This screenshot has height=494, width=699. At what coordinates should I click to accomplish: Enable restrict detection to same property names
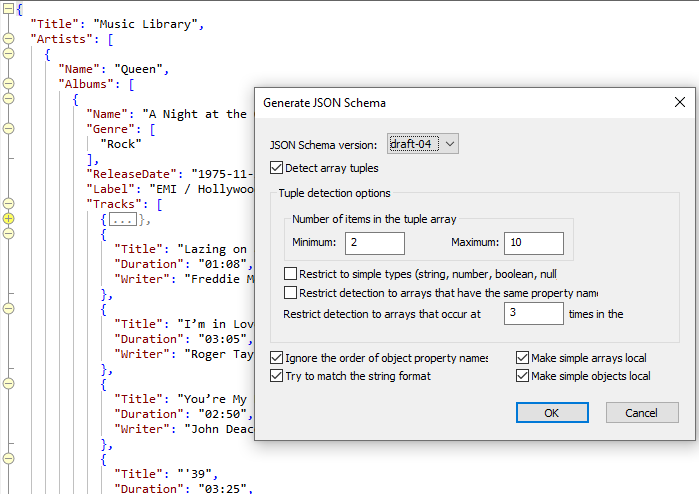(291, 293)
